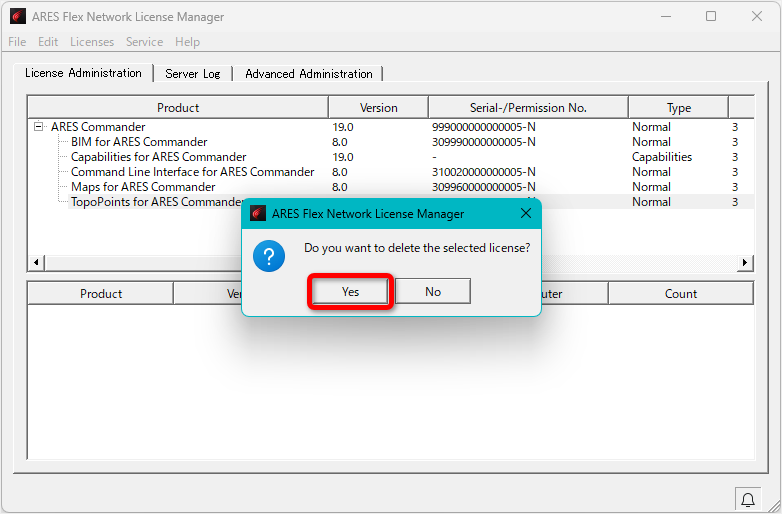
Task: Switch to the Server Log tab
Action: [x=193, y=74]
